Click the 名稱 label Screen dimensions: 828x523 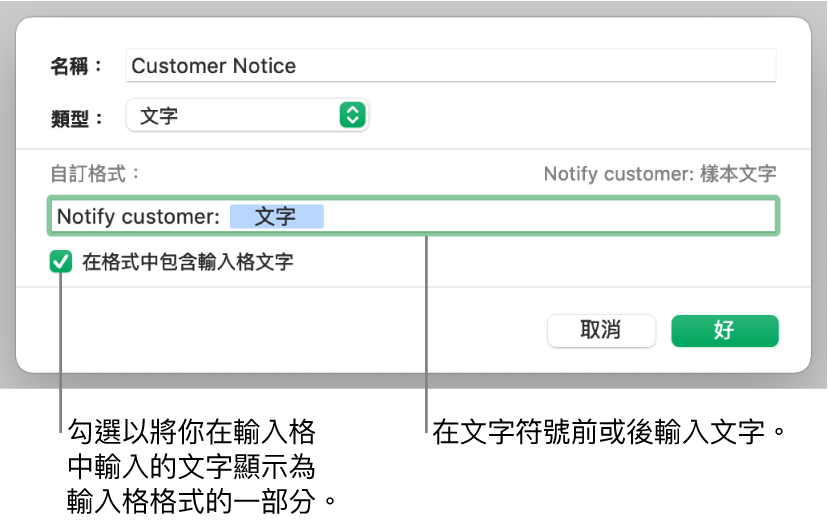click(x=77, y=67)
